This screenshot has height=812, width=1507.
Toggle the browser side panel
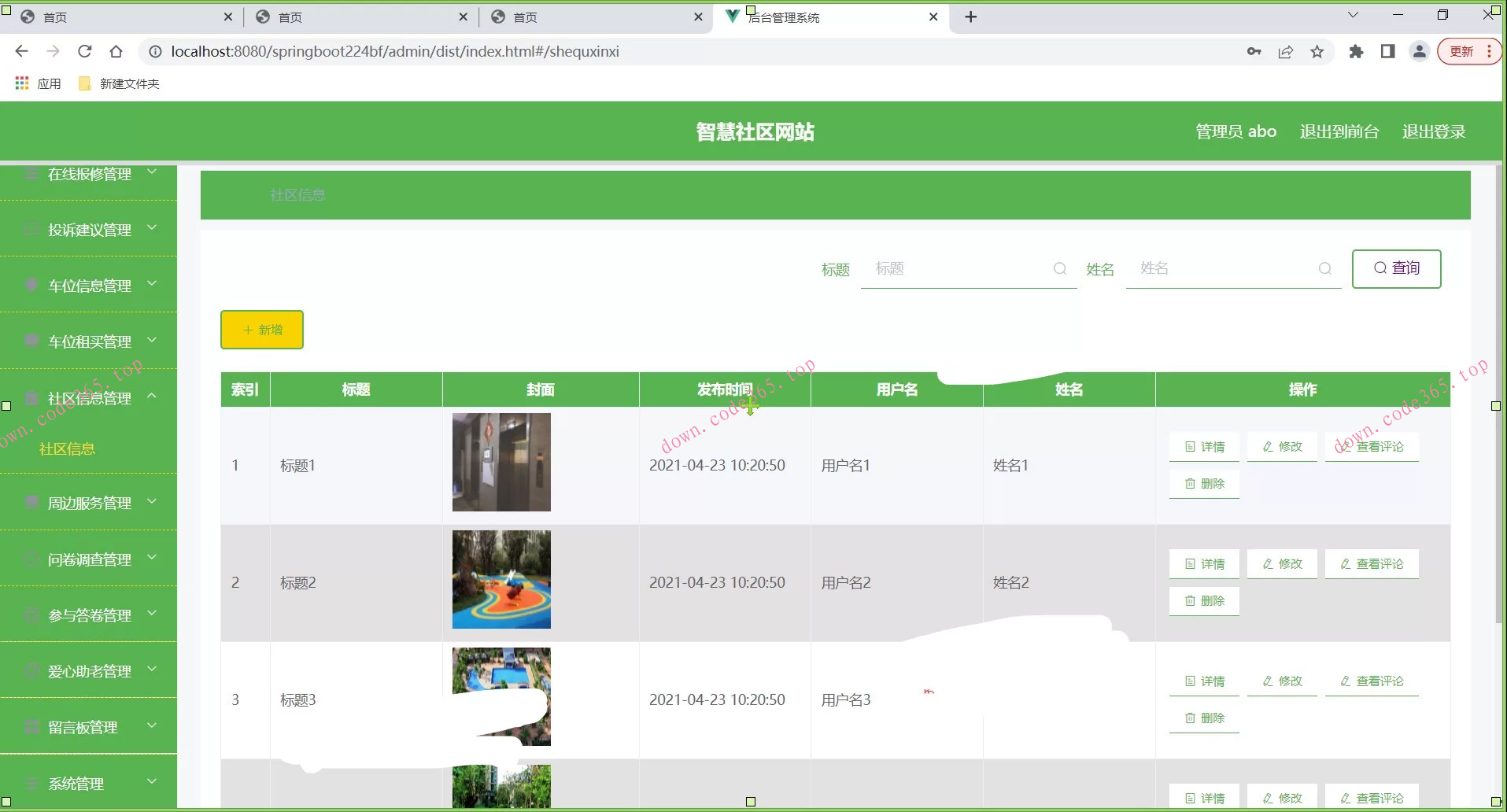(1387, 51)
